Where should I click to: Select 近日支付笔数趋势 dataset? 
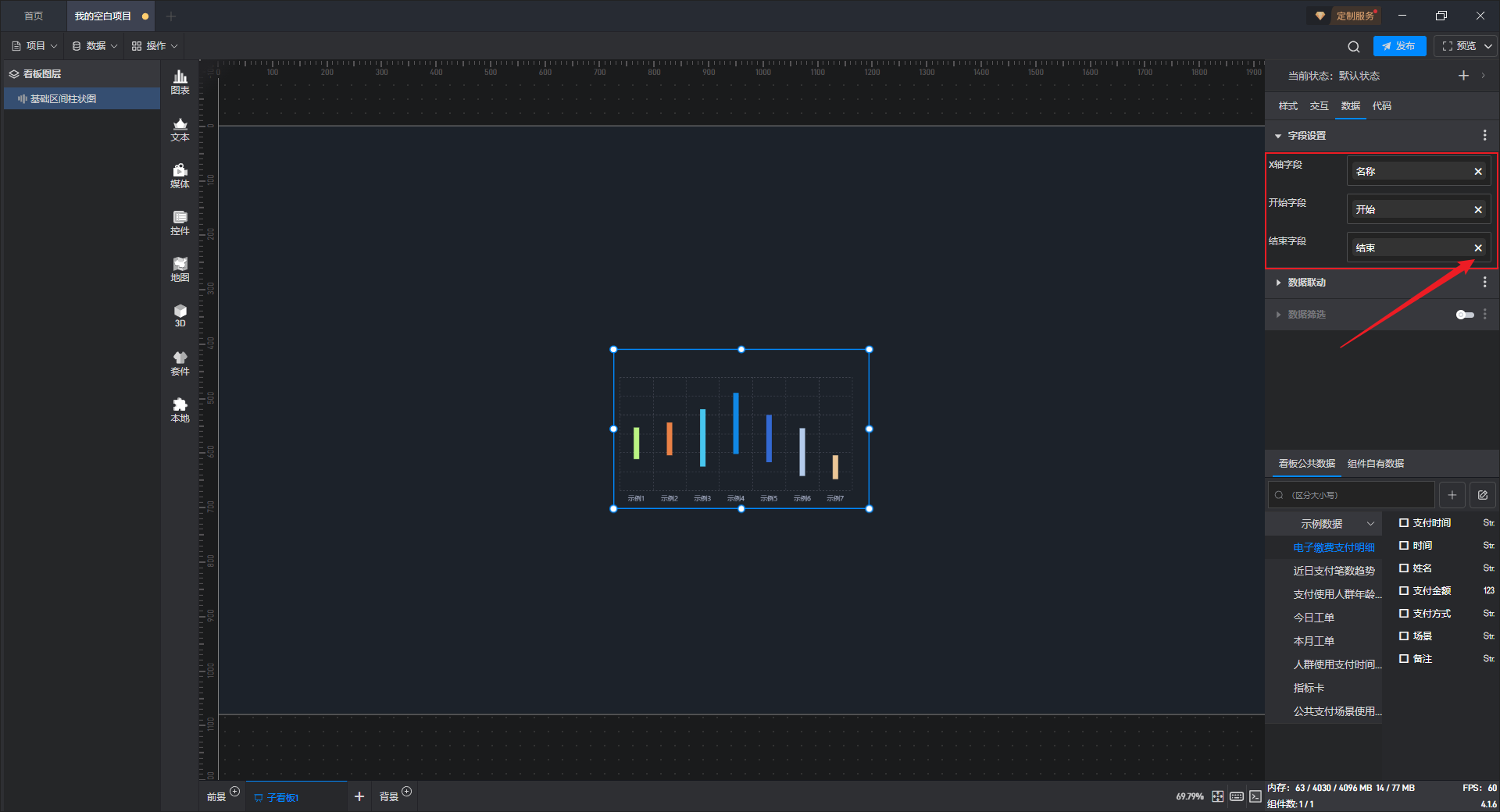click(x=1334, y=572)
